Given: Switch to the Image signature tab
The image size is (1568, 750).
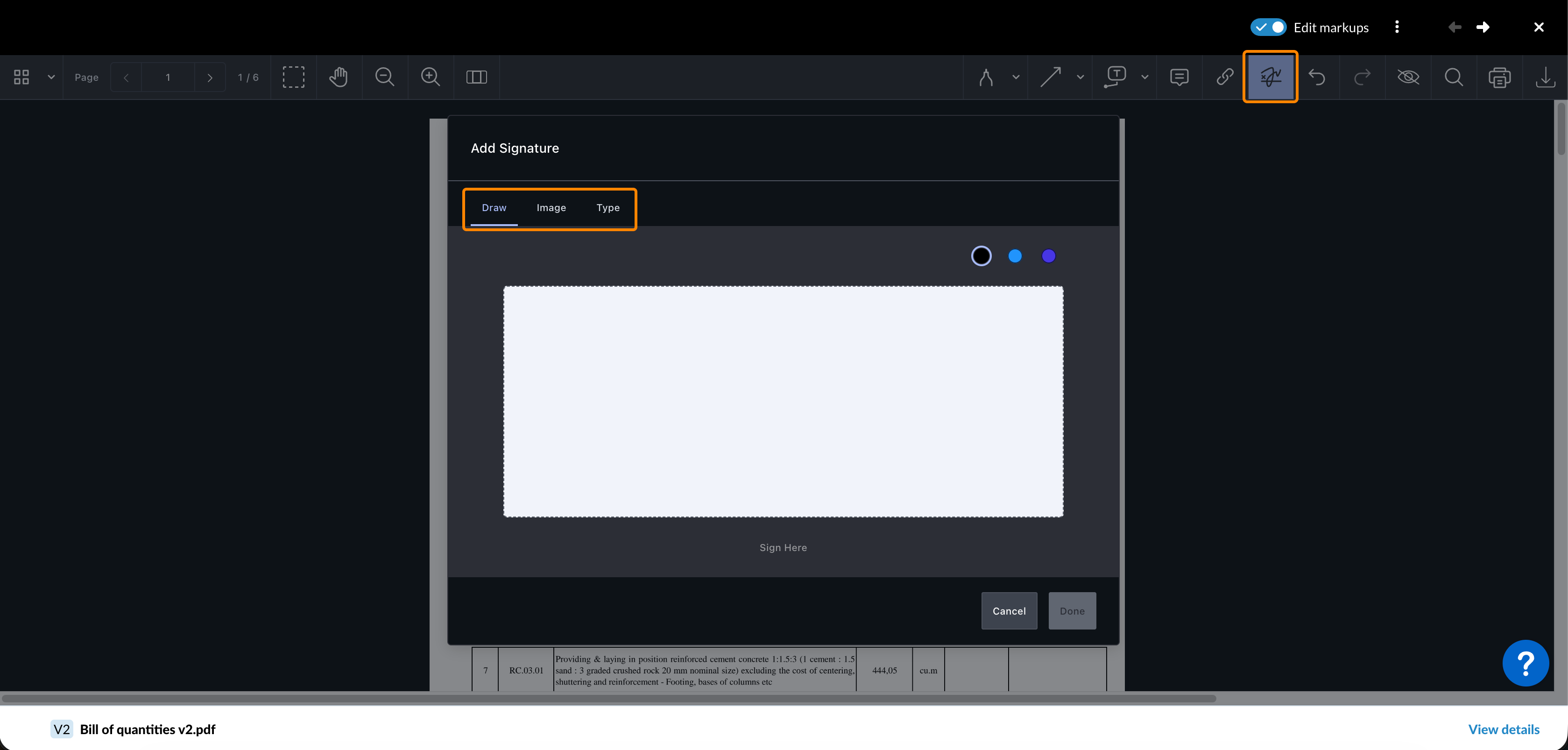Looking at the screenshot, I should (x=551, y=208).
